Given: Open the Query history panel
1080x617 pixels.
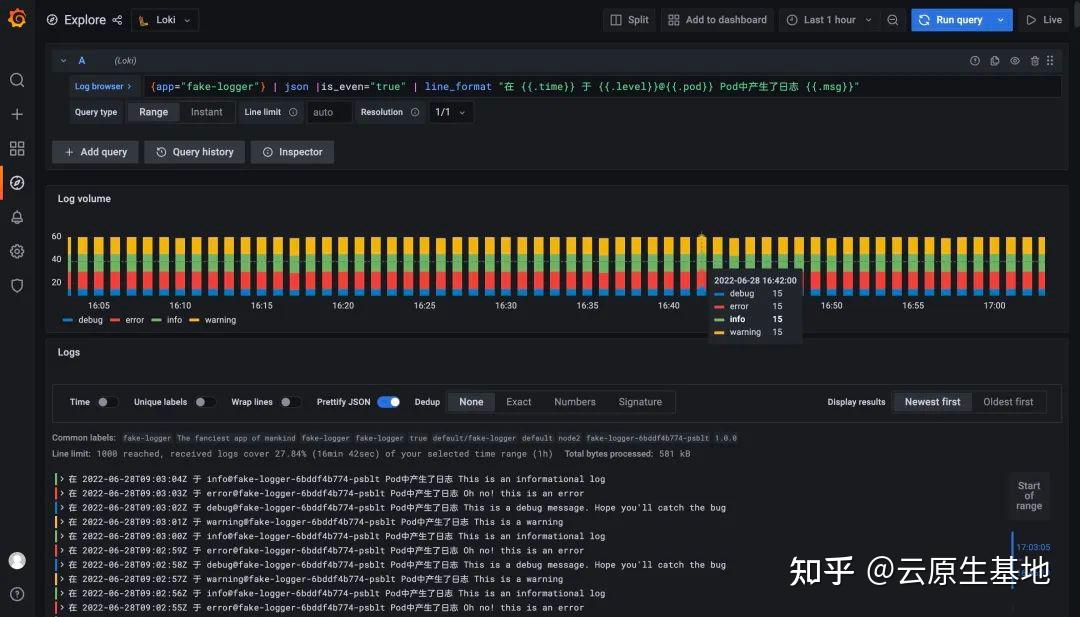Looking at the screenshot, I should tap(194, 152).
